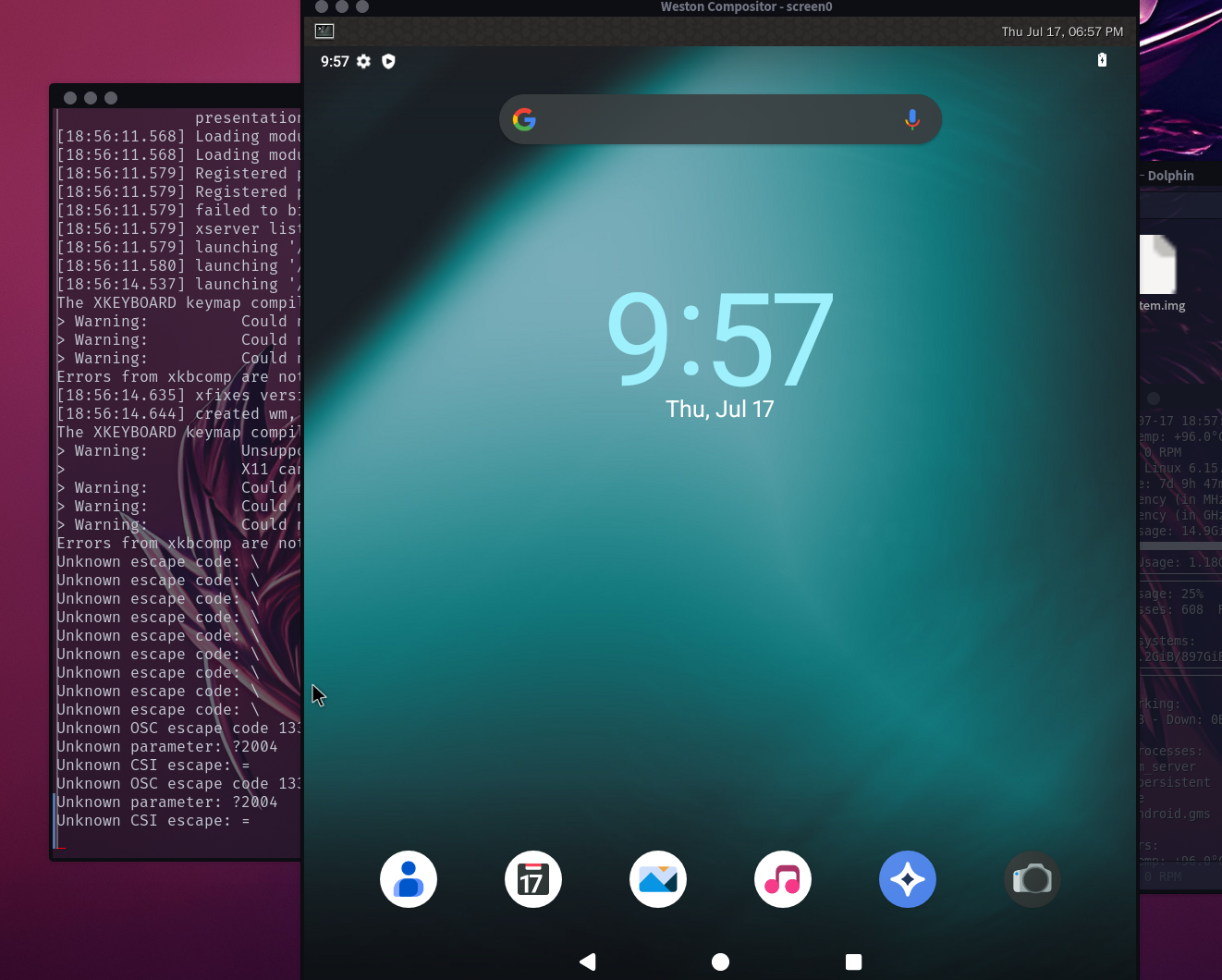Click the Google G logo
The width and height of the screenshot is (1222, 980).
click(x=524, y=119)
